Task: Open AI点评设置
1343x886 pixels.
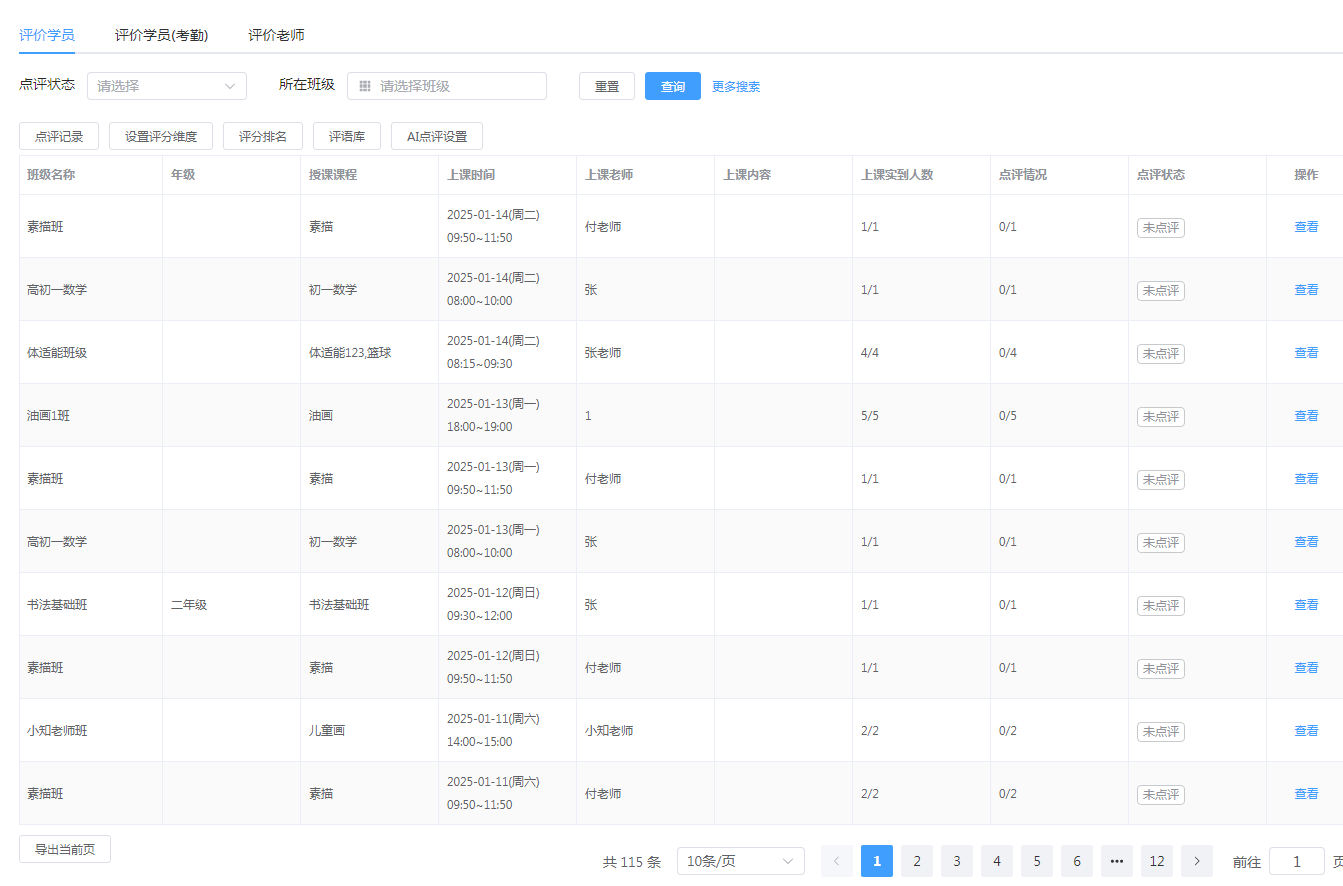Action: pos(437,136)
